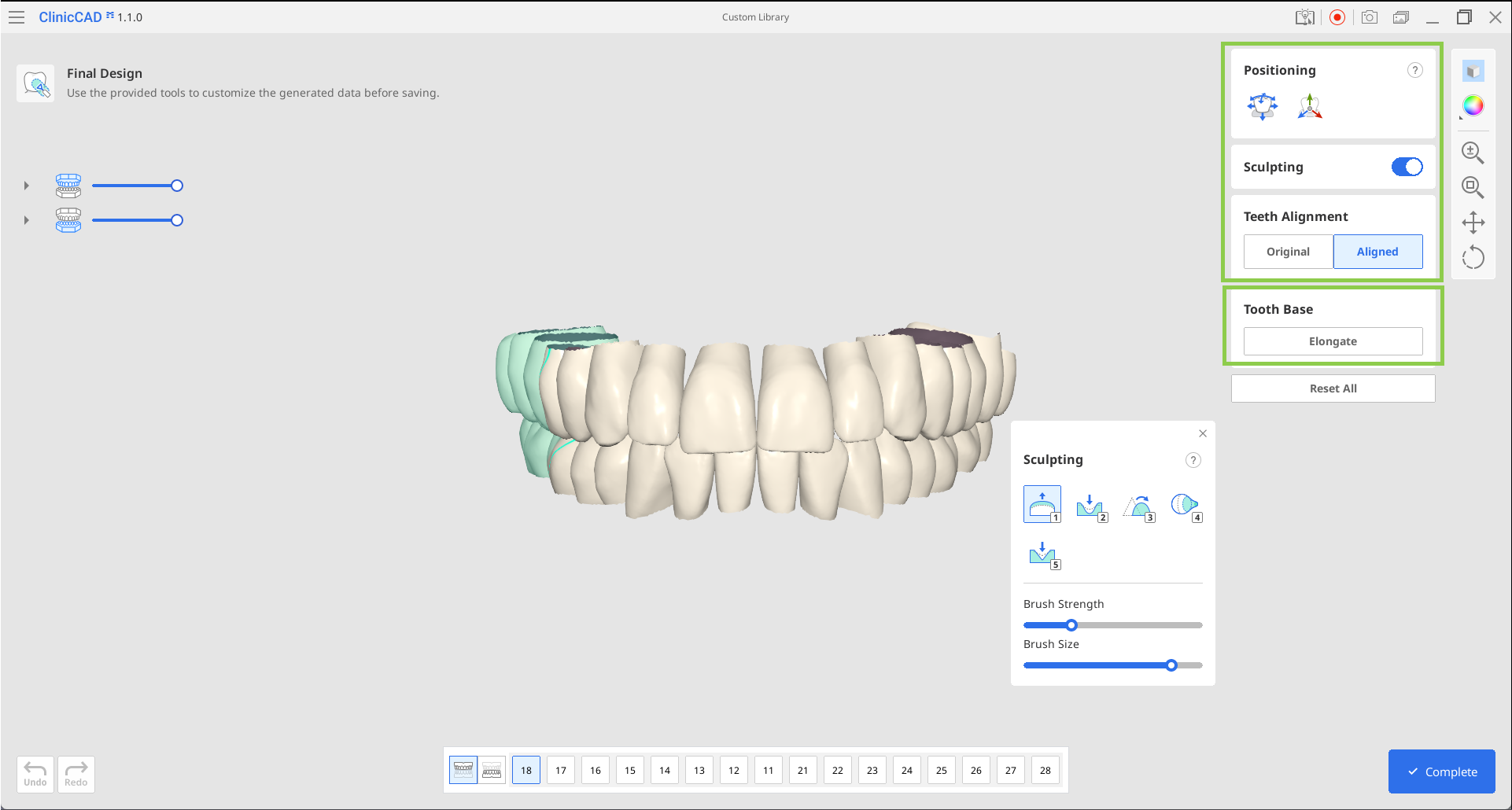Open the Sculpting panel help icon
The image size is (1512, 810).
[1193, 460]
